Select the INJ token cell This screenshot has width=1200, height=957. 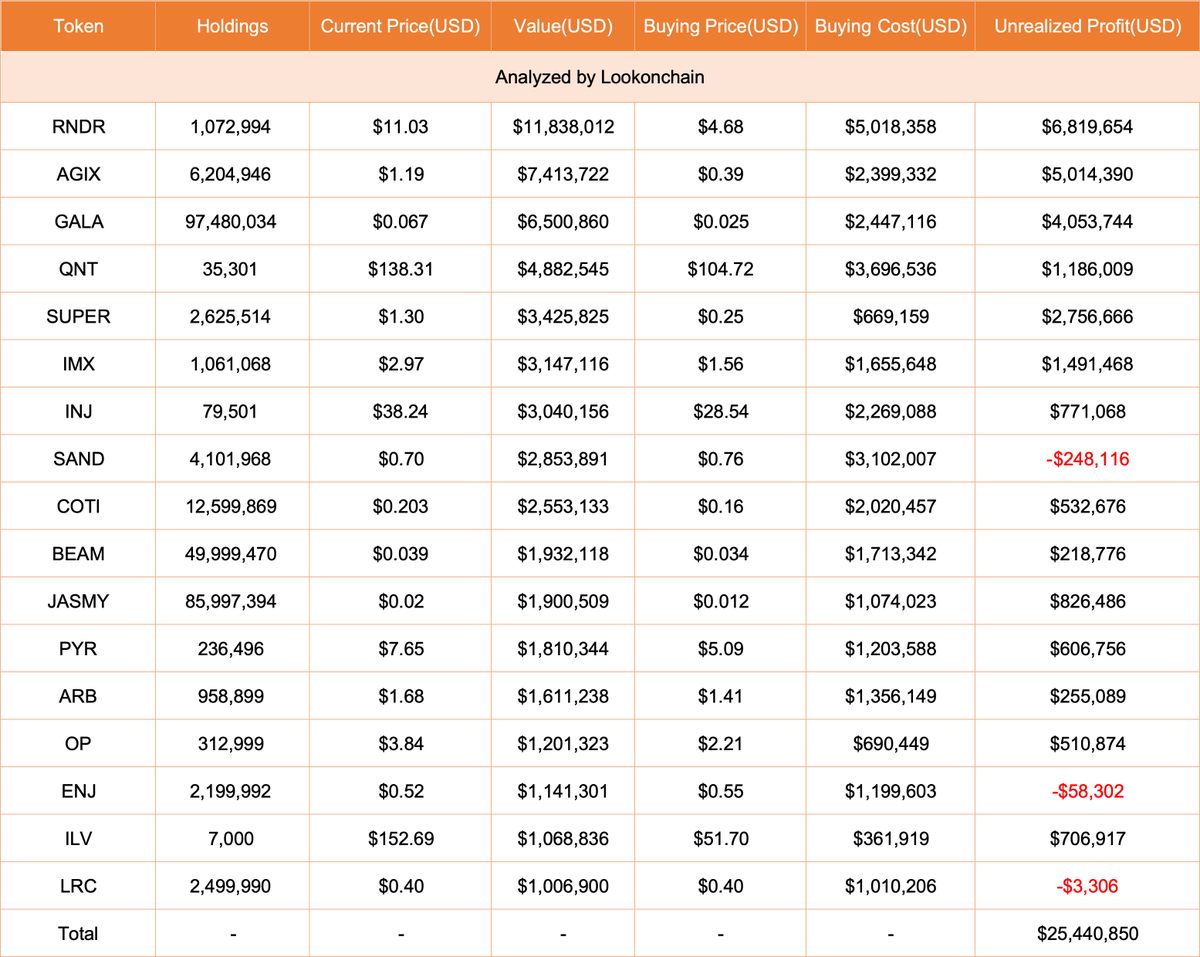pos(78,412)
